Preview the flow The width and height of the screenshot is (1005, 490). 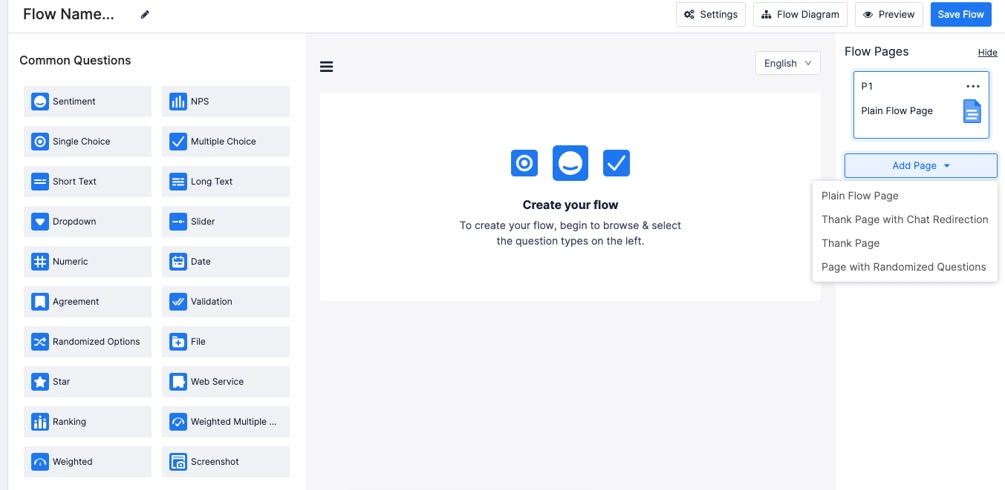pyautogui.click(x=889, y=15)
